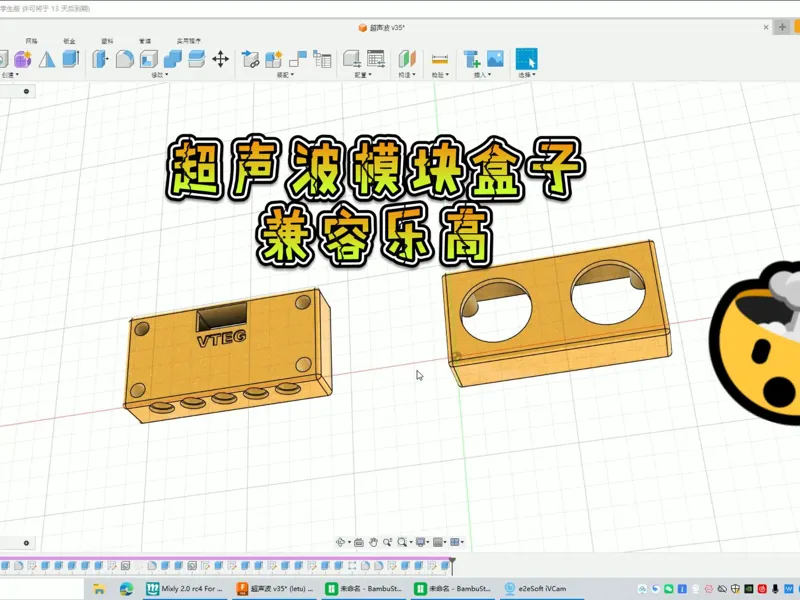Open the Insert Canvas image icon

(495, 59)
